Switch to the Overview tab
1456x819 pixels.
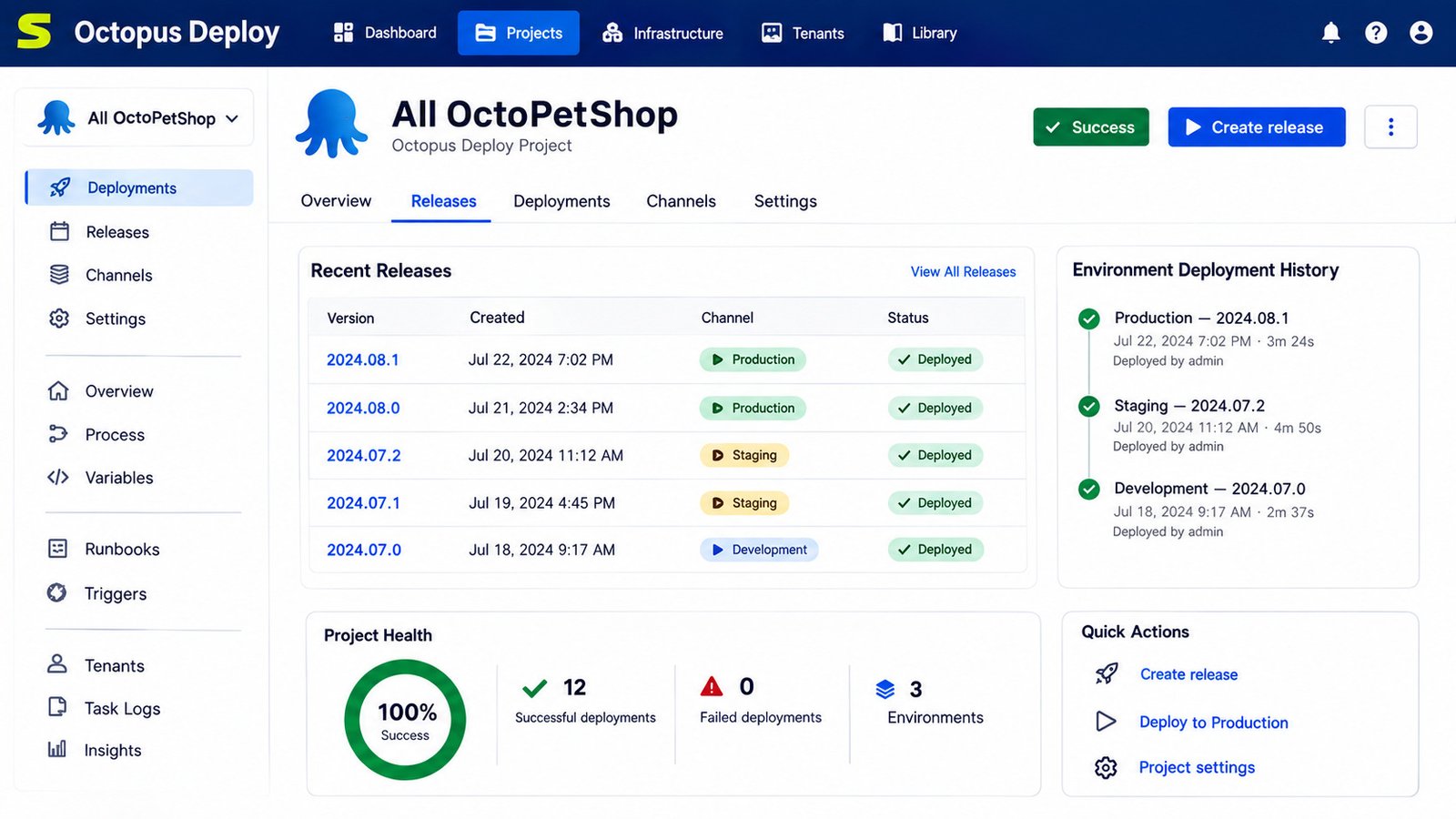[336, 201]
